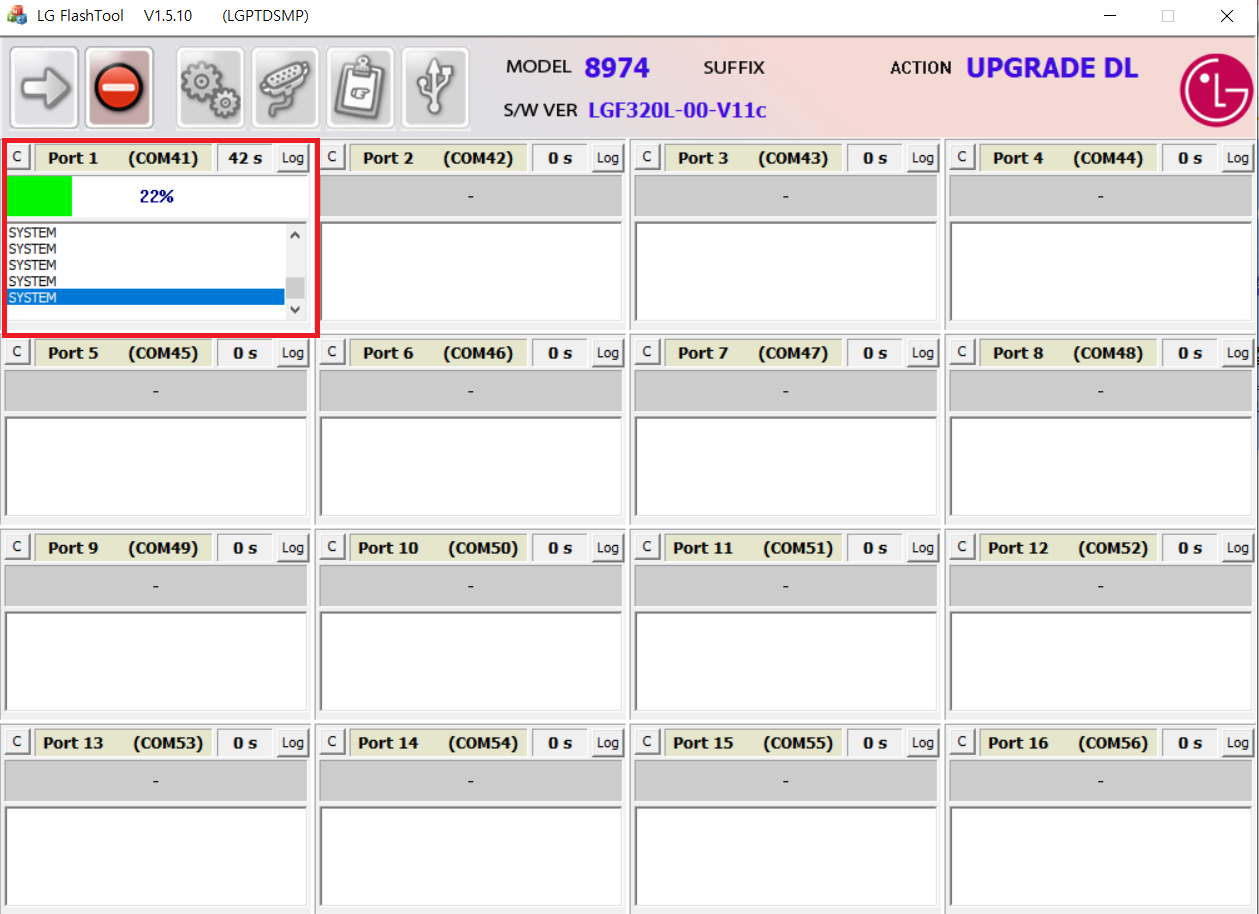Click the LG FlashTool title bar app icon
Screen dimensions: 1259x914
click(x=17, y=16)
